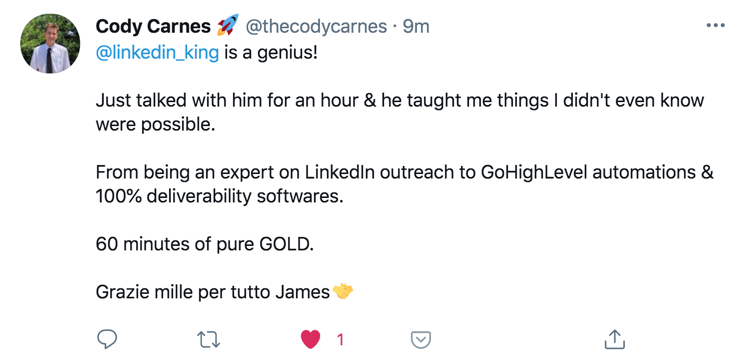Visit the @thecodycarnes handle link
This screenshot has height=363, width=743.
[x=316, y=27]
